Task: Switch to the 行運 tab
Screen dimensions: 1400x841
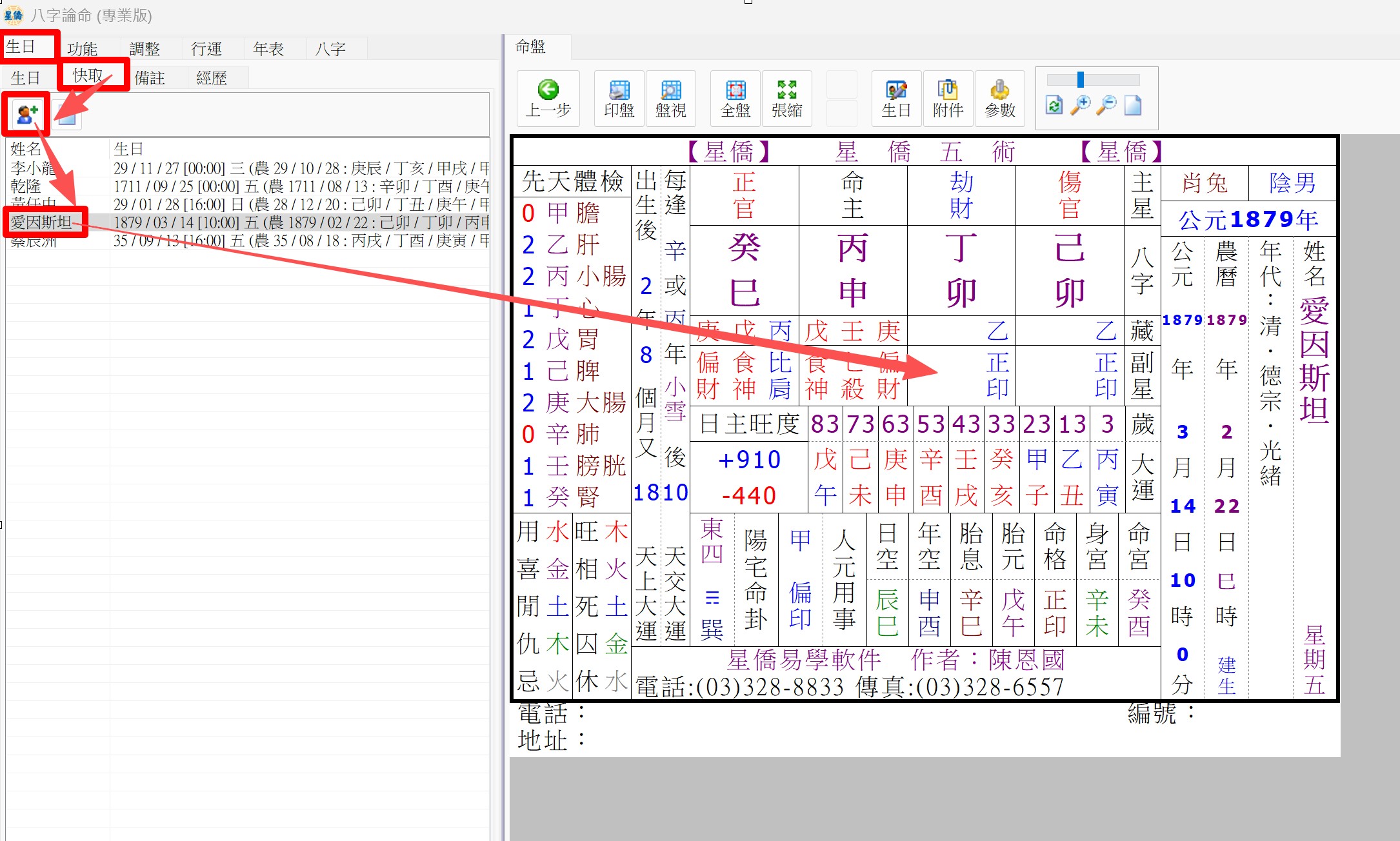Action: [206, 48]
